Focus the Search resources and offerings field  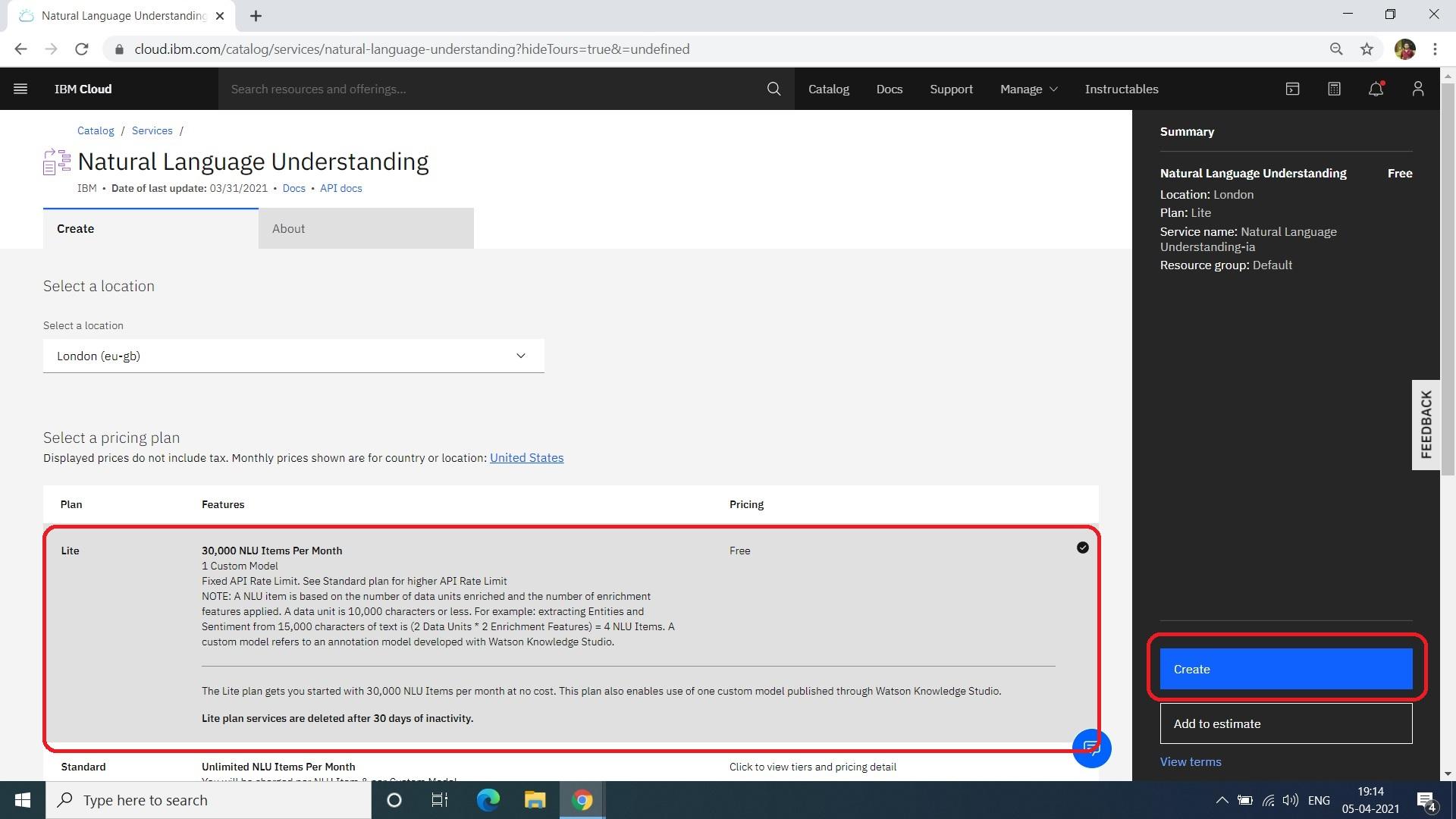click(x=493, y=89)
